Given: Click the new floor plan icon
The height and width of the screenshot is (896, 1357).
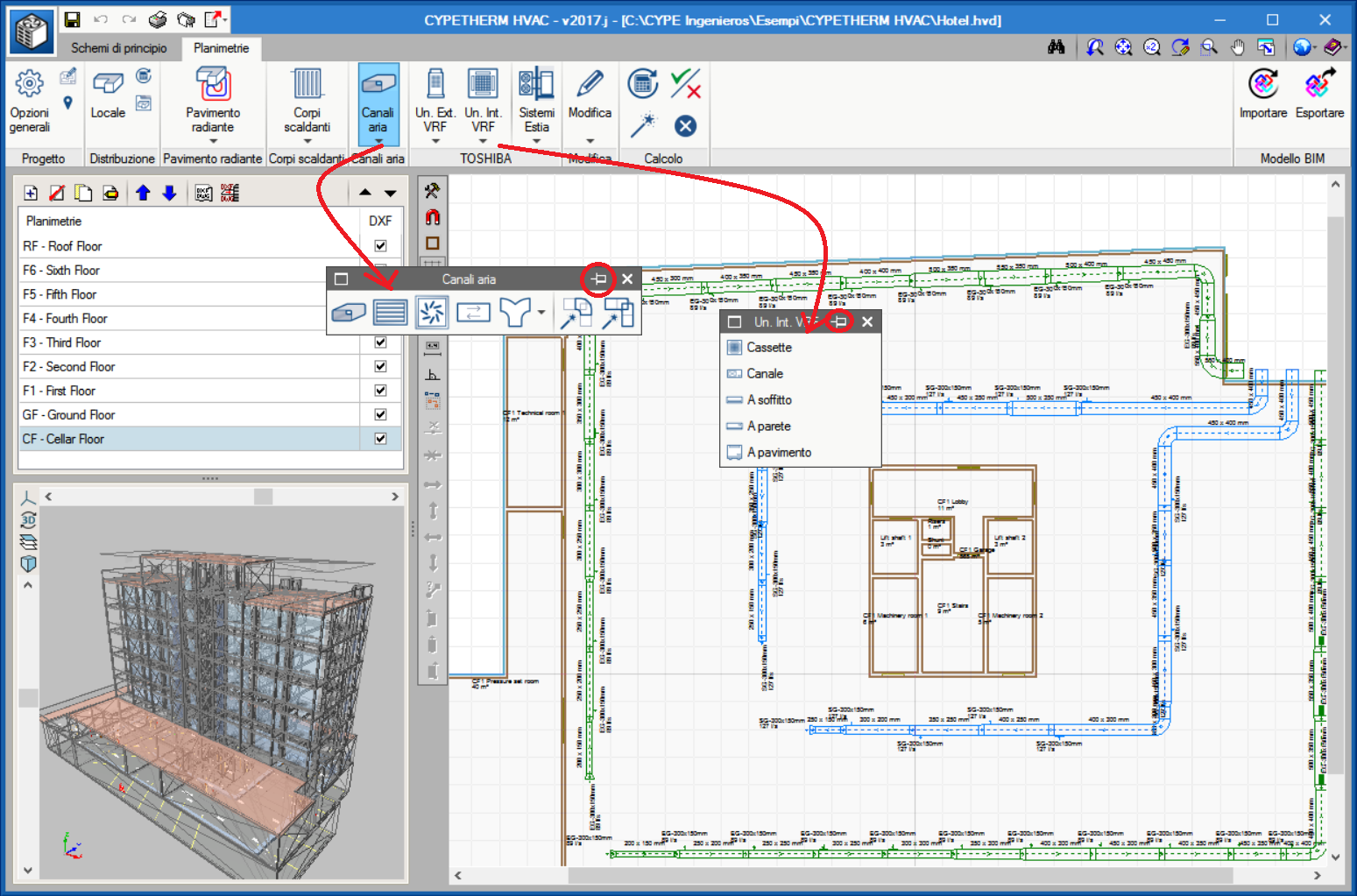Looking at the screenshot, I should [x=31, y=193].
